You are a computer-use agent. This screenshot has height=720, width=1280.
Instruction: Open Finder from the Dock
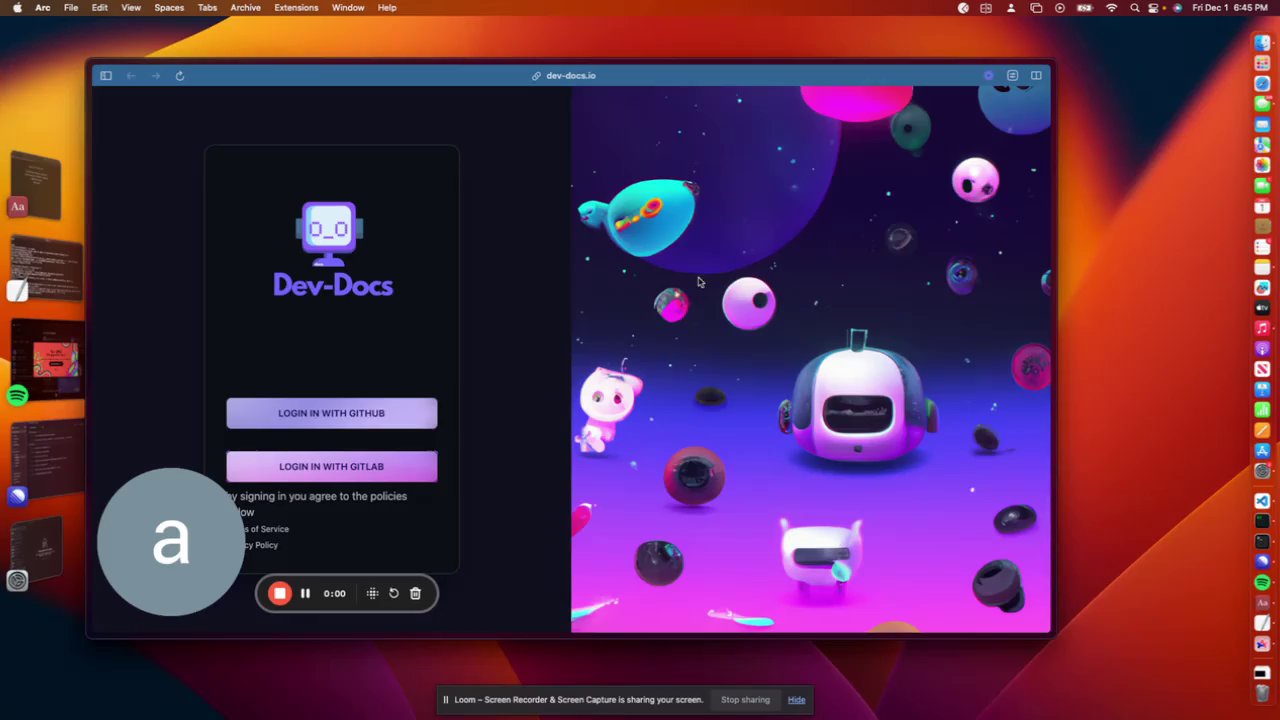pyautogui.click(x=1262, y=43)
